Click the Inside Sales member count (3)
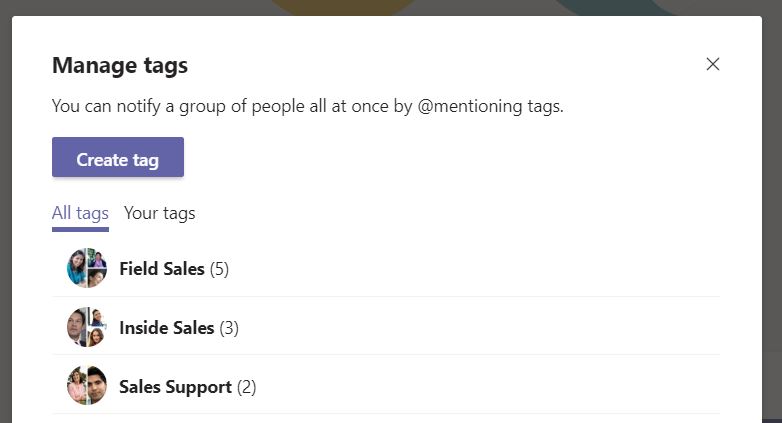Viewport: 782px width, 423px height. [229, 327]
